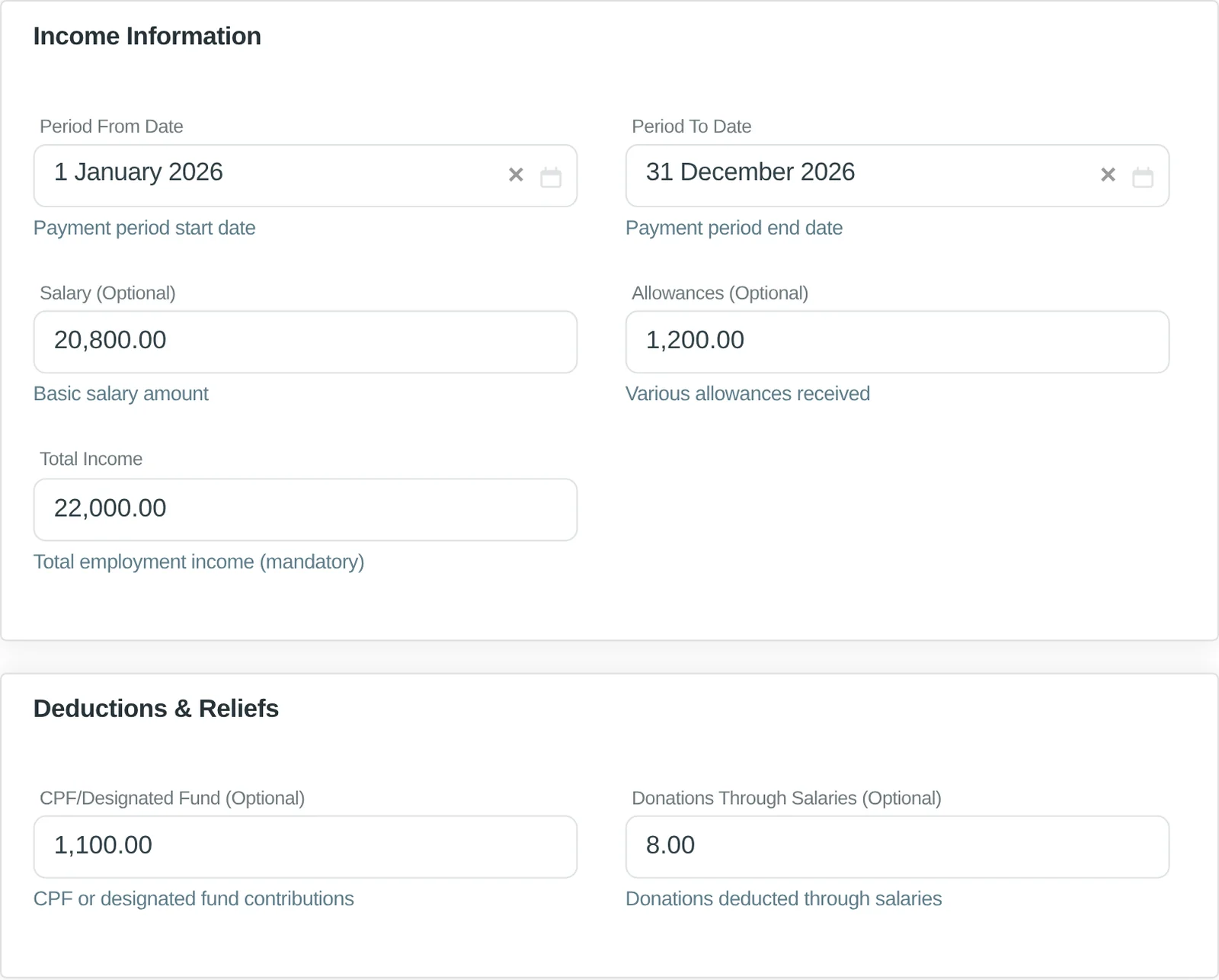The image size is (1219, 980).
Task: Focus the Salary input showing 20,800.00
Action: point(306,341)
